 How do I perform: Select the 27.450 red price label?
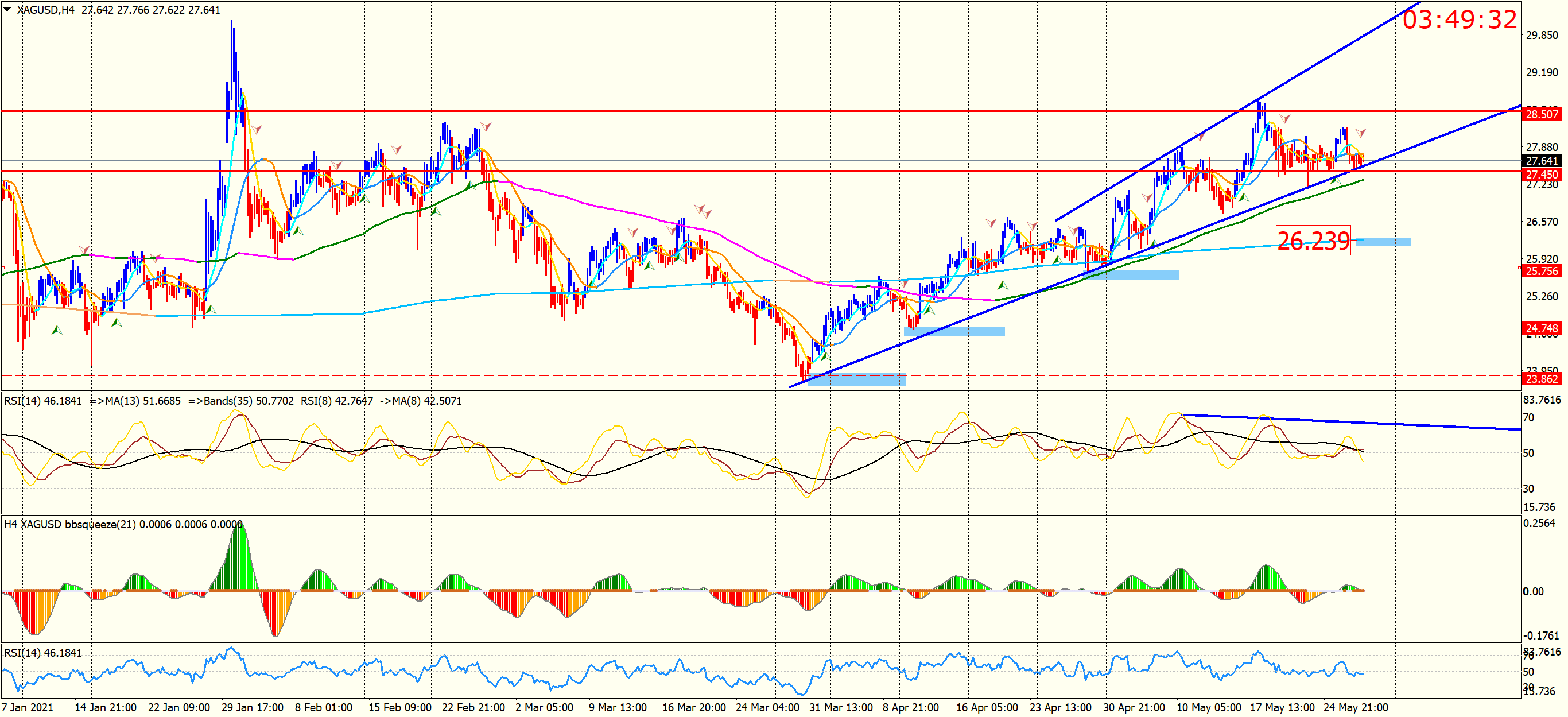point(1541,175)
